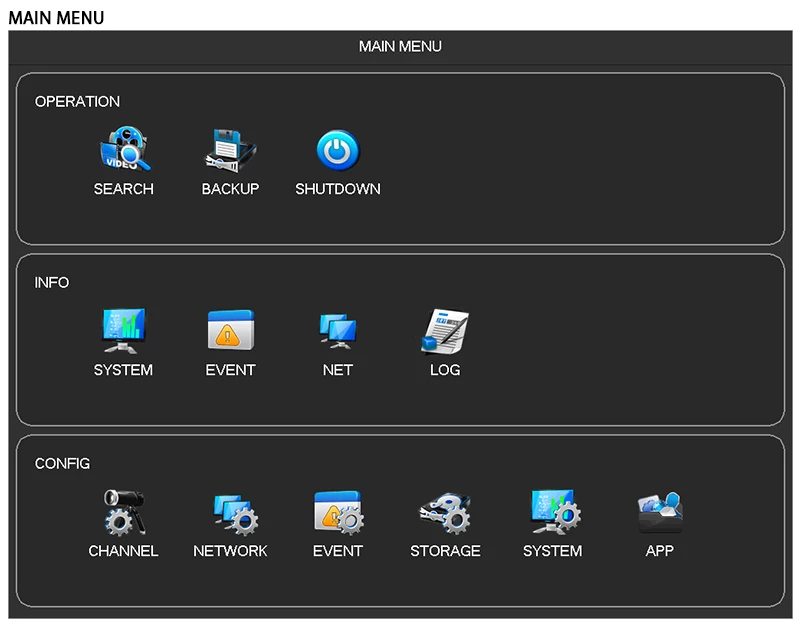The height and width of the screenshot is (629, 800).
Task: Click the SHUTDOWN text label
Action: tap(338, 189)
